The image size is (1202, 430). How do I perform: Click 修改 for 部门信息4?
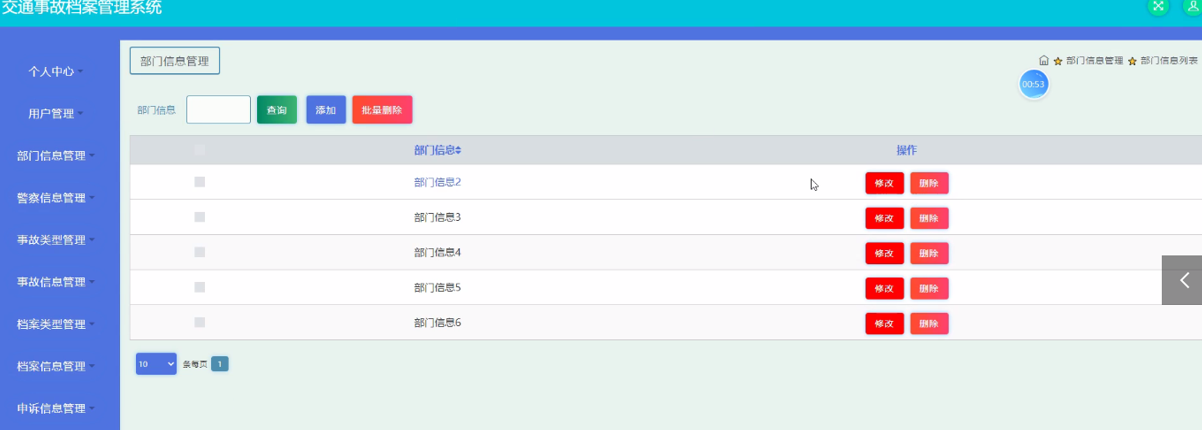pyautogui.click(x=885, y=253)
